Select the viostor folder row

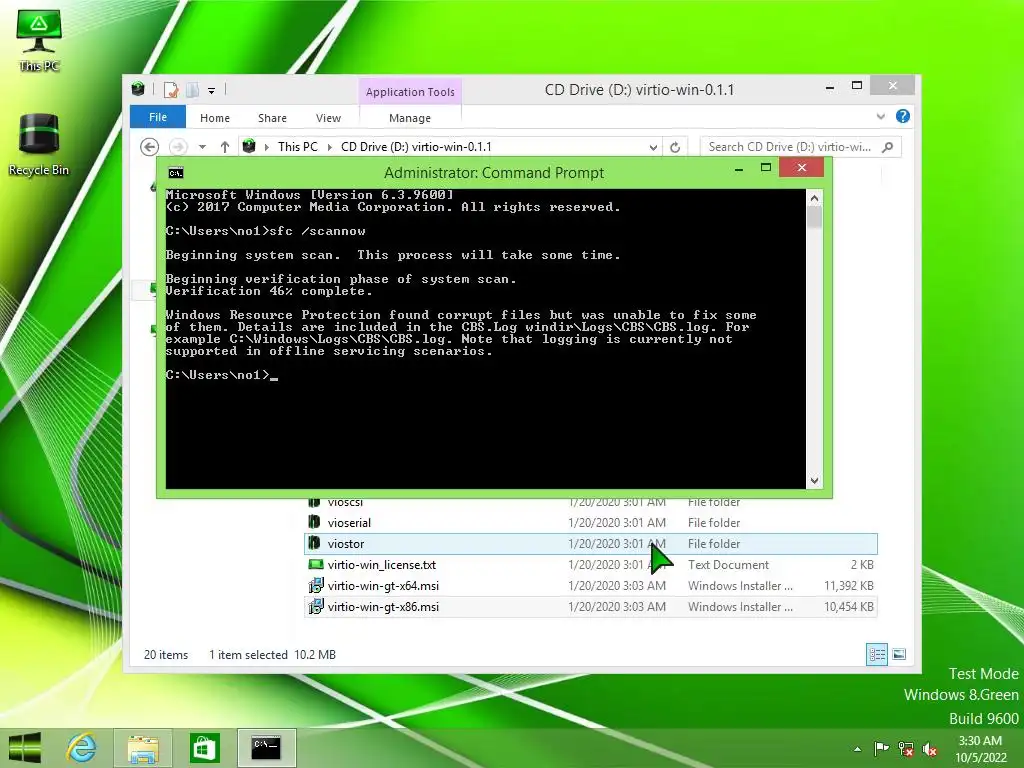(x=590, y=544)
